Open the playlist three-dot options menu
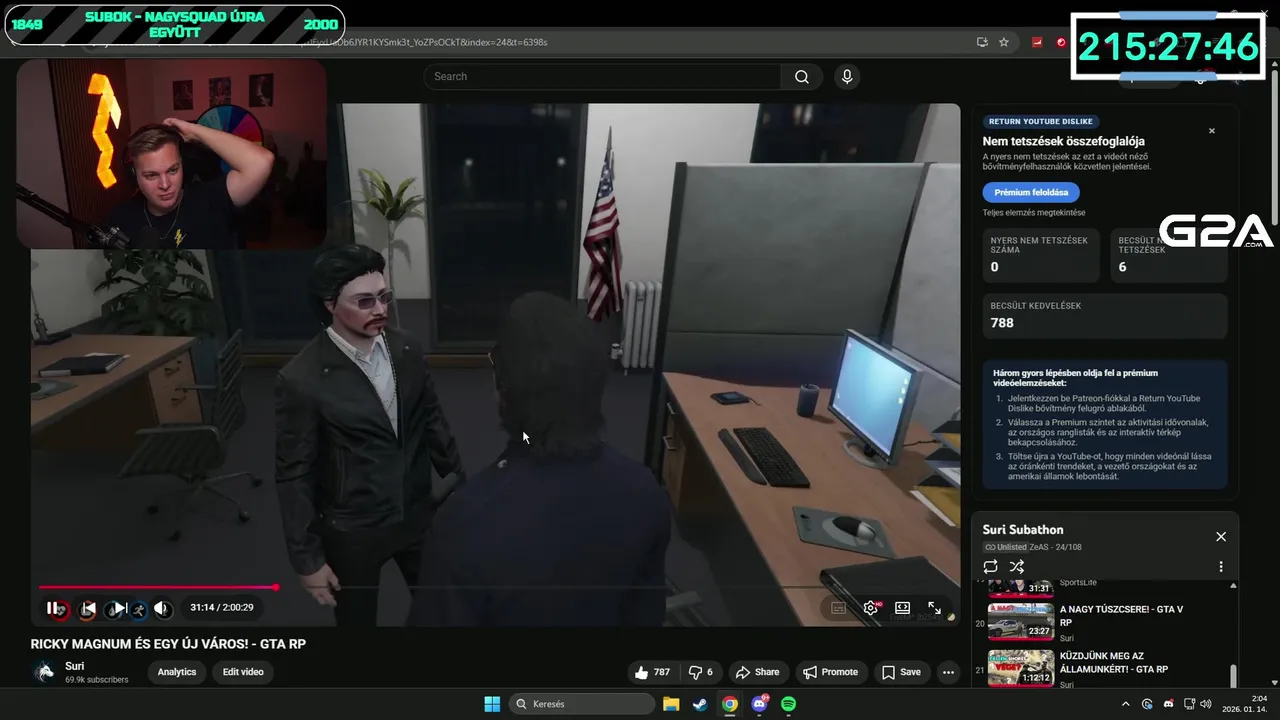 1220,566
